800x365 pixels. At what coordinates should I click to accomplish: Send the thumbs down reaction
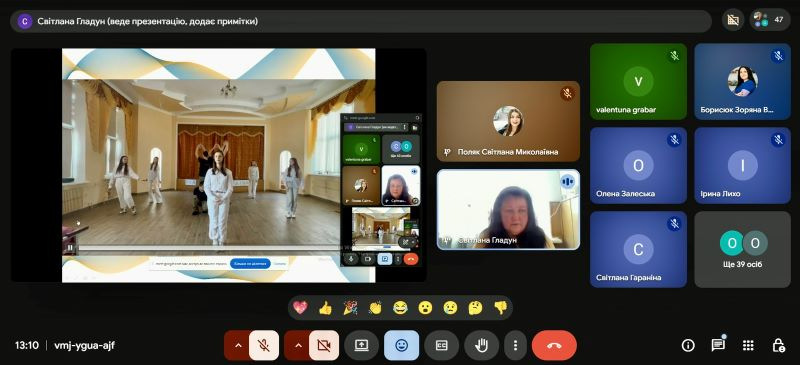coord(501,307)
